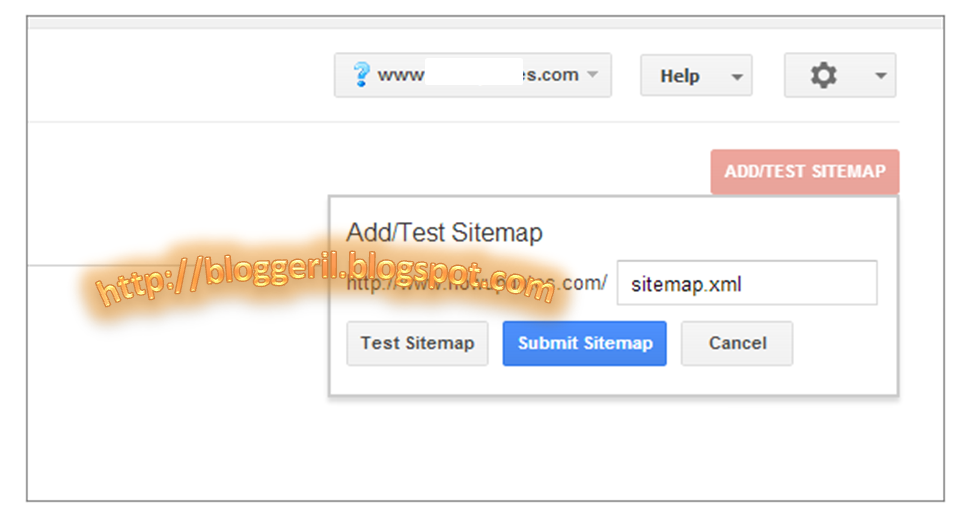The width and height of the screenshot is (971, 517).
Task: Click empty space right of the Cancel button
Action: point(842,343)
